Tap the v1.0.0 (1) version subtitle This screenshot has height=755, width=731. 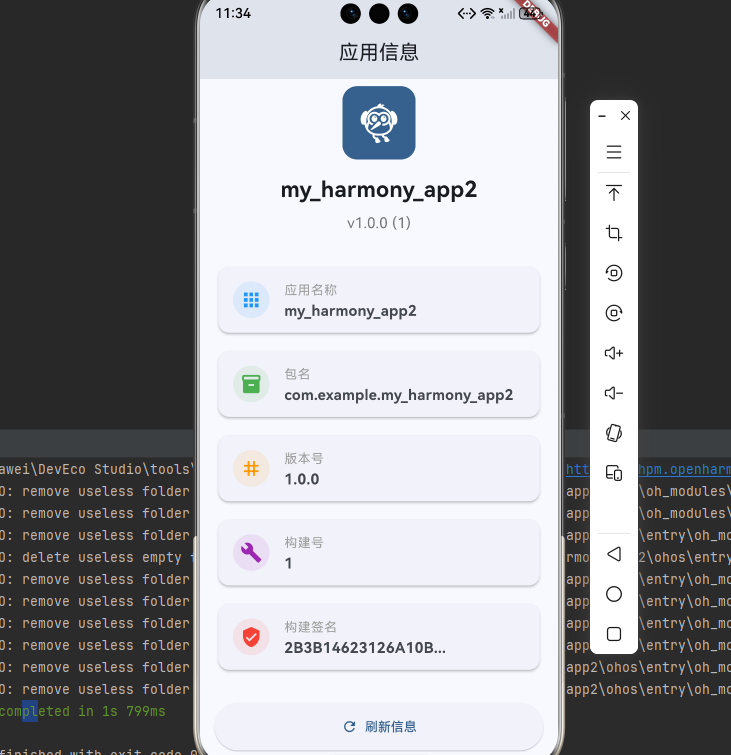[379, 223]
